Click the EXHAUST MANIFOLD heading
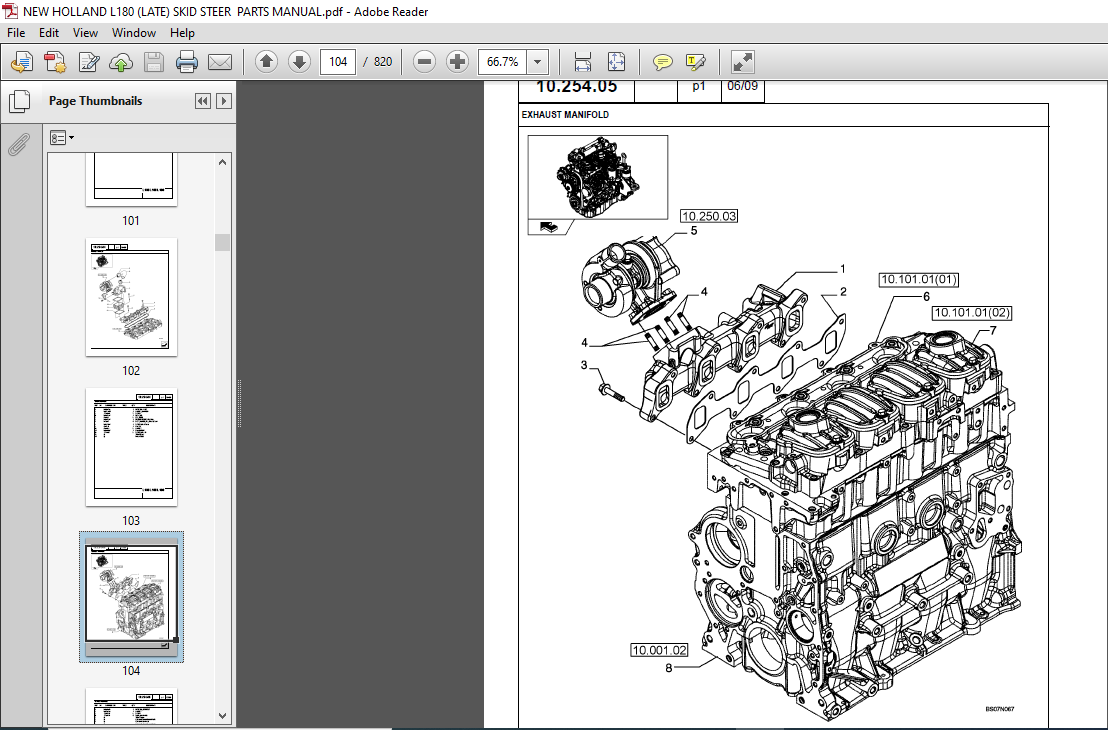The height and width of the screenshot is (730, 1108). pyautogui.click(x=565, y=114)
